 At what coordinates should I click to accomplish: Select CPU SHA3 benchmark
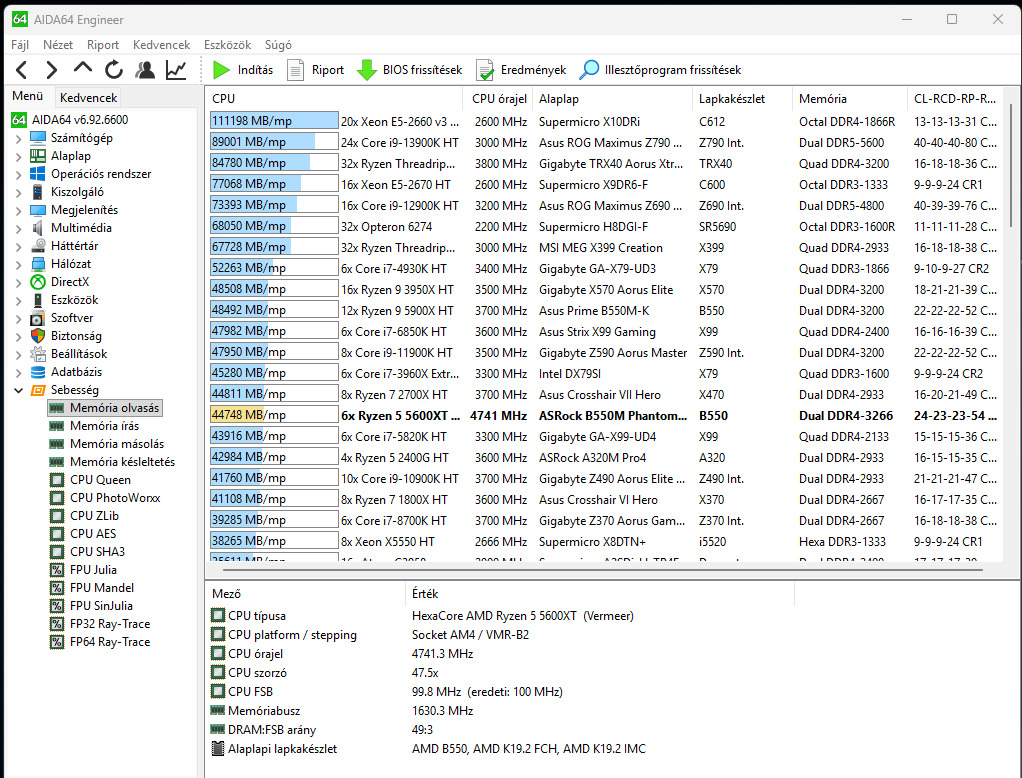87,552
